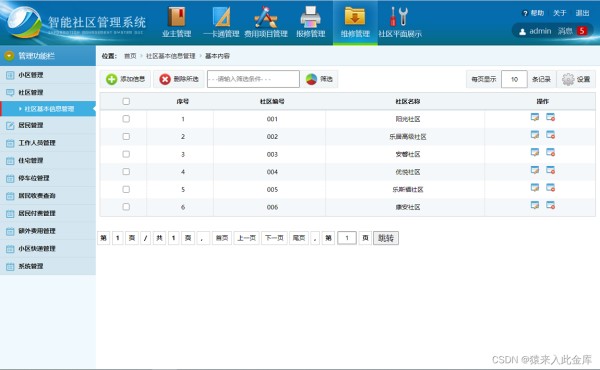Focus the filter condition input field
600x370 pixels.
(253, 79)
